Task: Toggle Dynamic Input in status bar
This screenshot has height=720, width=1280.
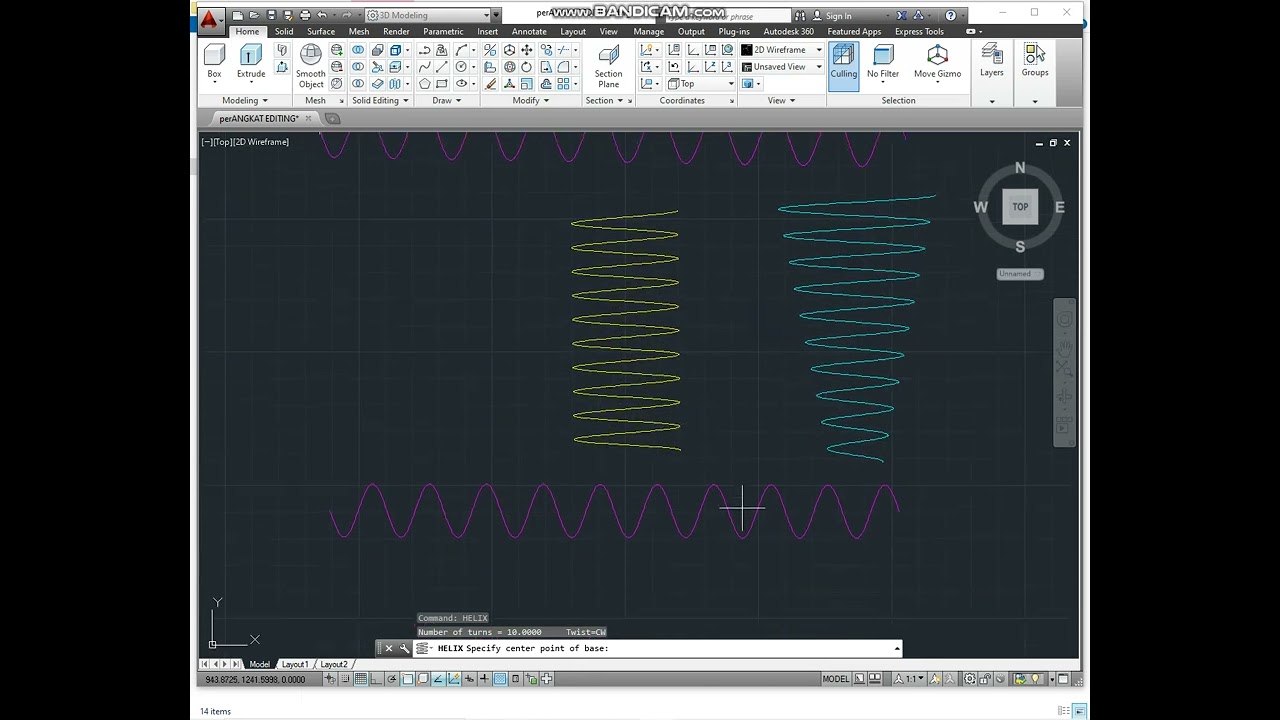Action: (x=469, y=679)
